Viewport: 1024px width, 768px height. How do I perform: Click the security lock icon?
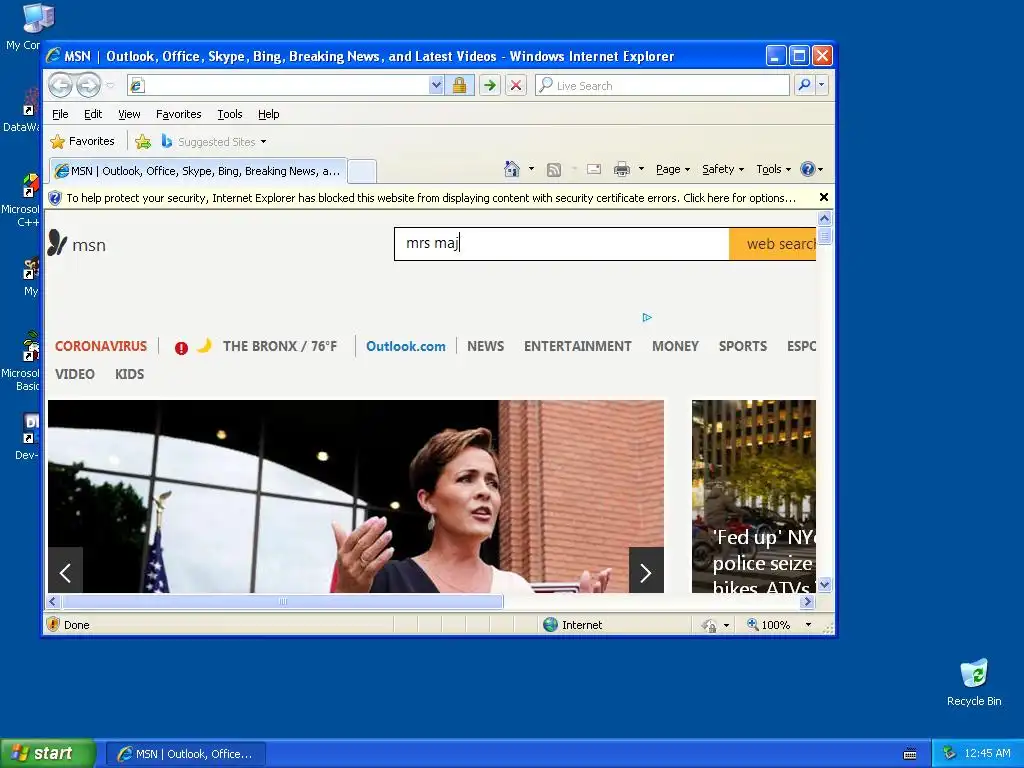(459, 85)
